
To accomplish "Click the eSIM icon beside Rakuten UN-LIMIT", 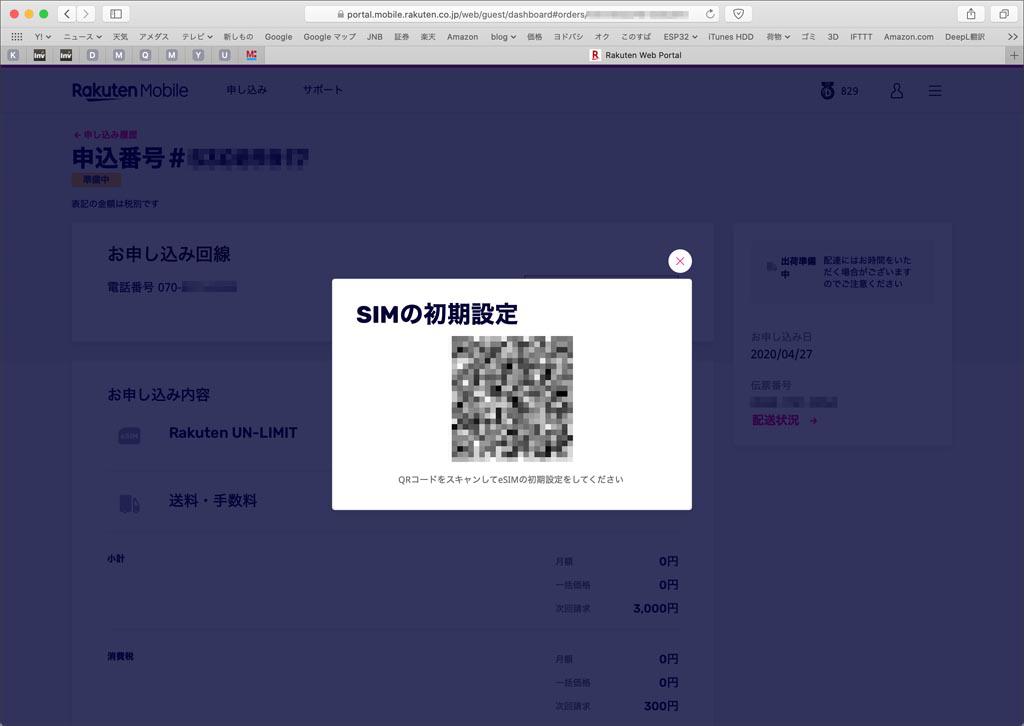I will (129, 435).
